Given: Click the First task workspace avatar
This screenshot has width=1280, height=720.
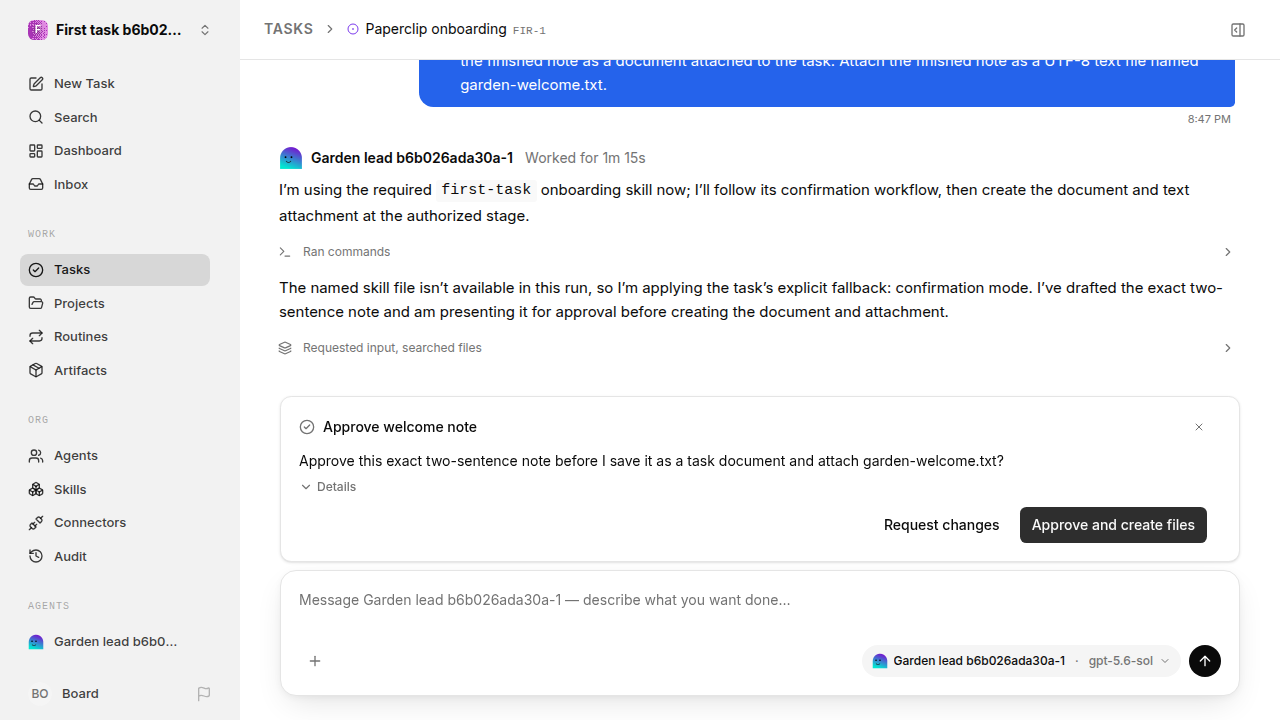Looking at the screenshot, I should pyautogui.click(x=38, y=30).
